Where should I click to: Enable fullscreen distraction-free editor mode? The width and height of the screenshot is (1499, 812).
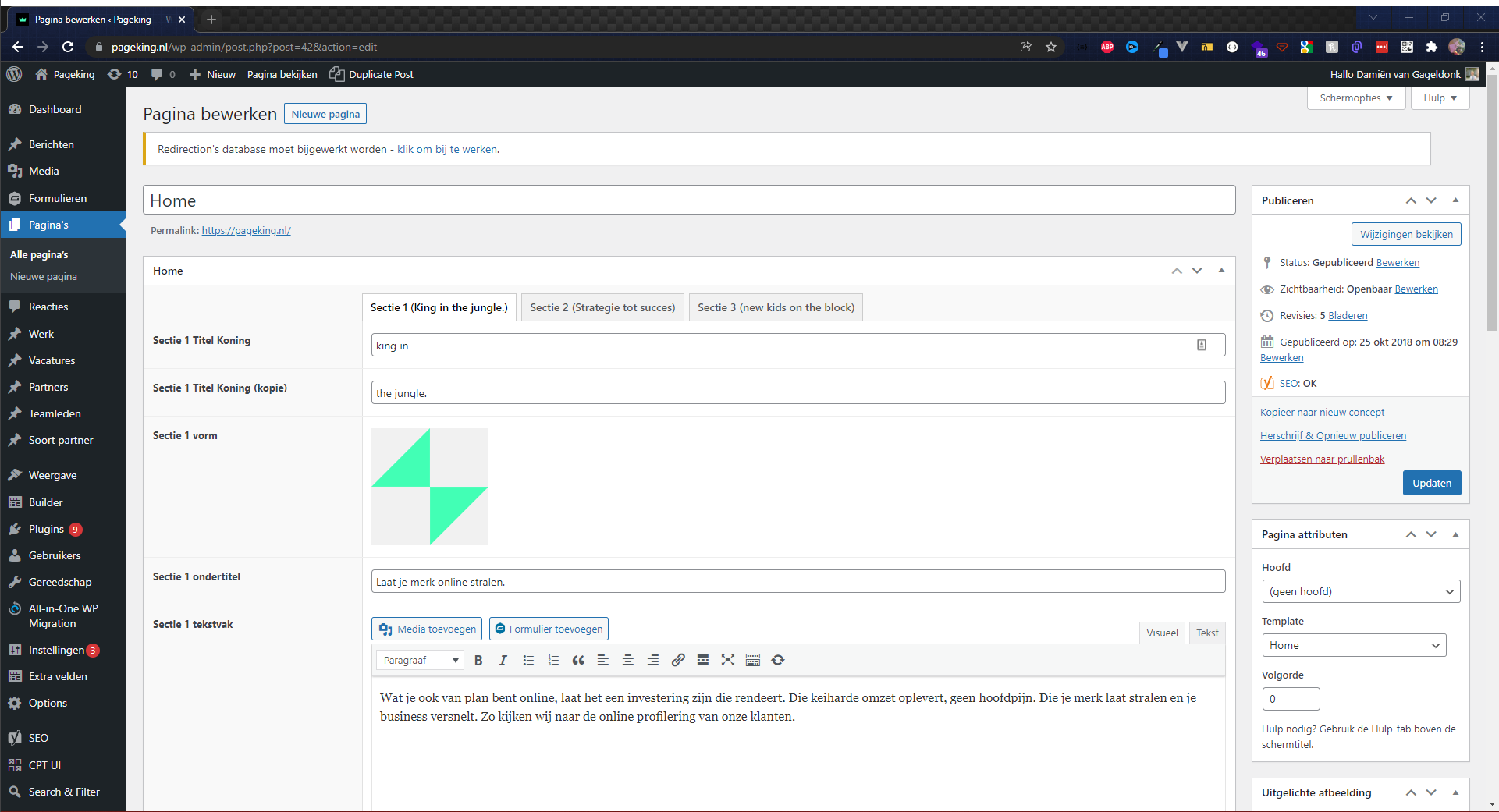728,661
